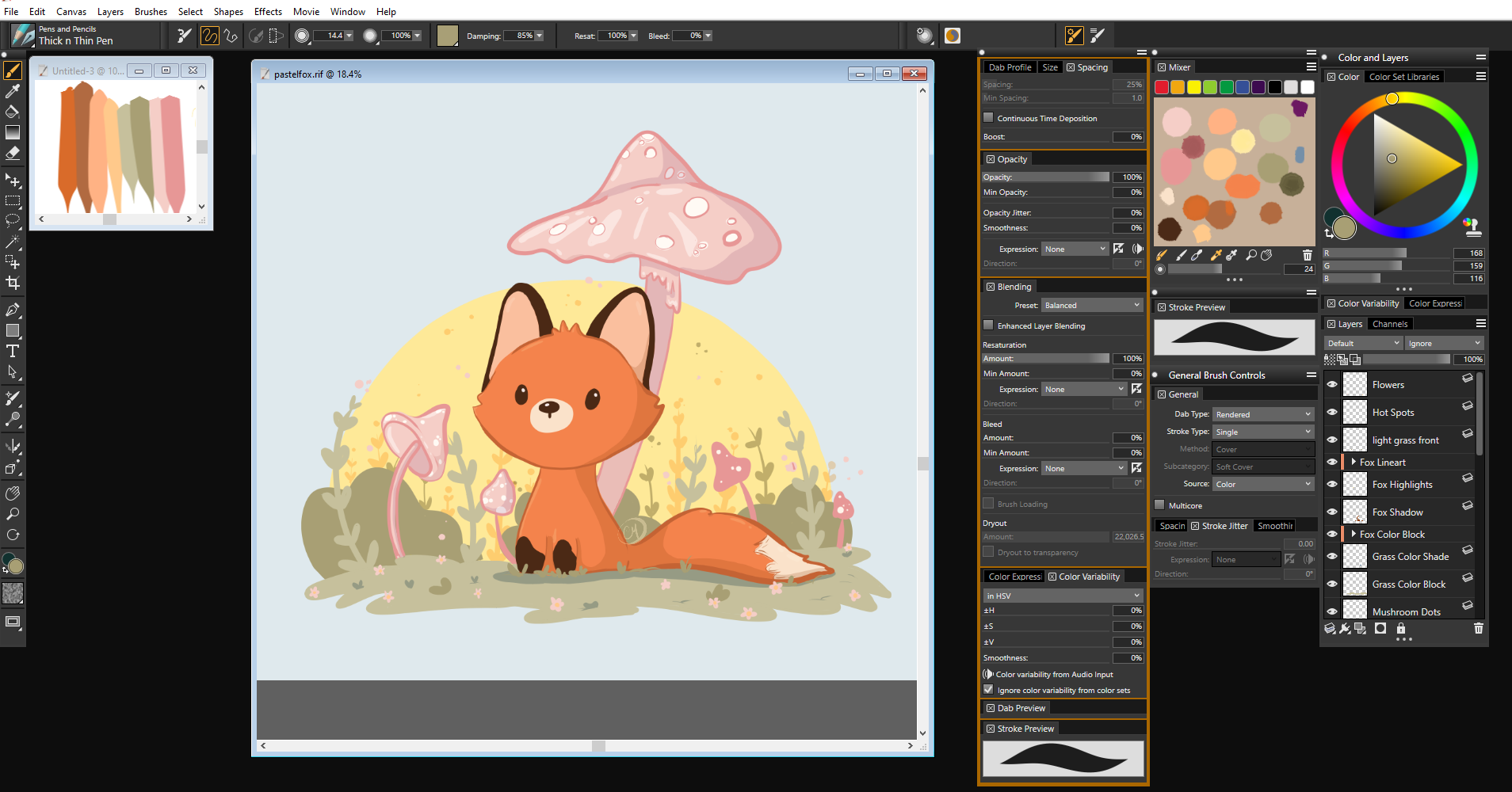This screenshot has width=1512, height=792.
Task: Switch to the Channels tab
Action: [x=1389, y=323]
